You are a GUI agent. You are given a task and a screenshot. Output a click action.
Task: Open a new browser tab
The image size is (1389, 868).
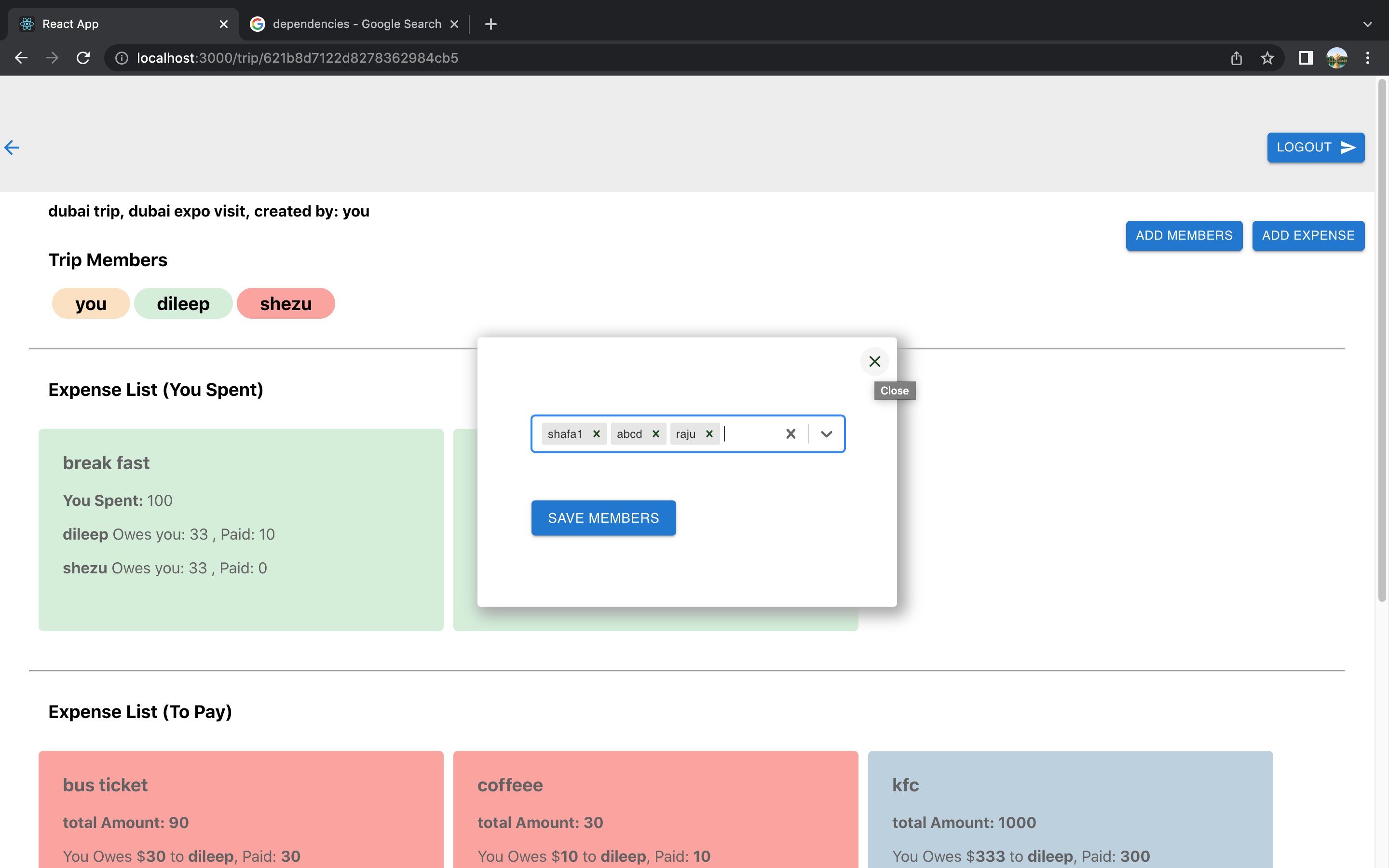491,24
